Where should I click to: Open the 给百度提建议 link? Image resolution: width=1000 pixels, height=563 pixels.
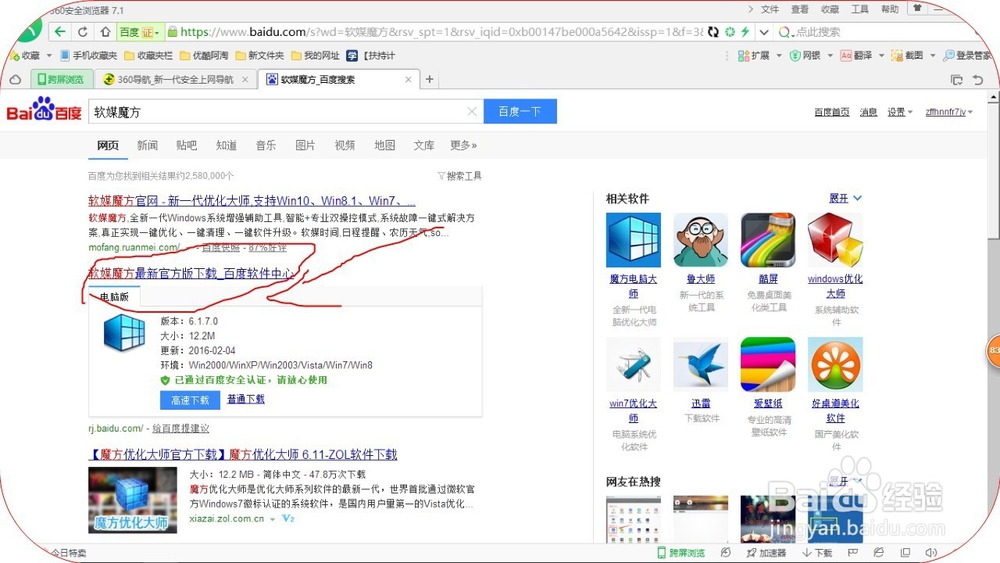pyautogui.click(x=180, y=428)
